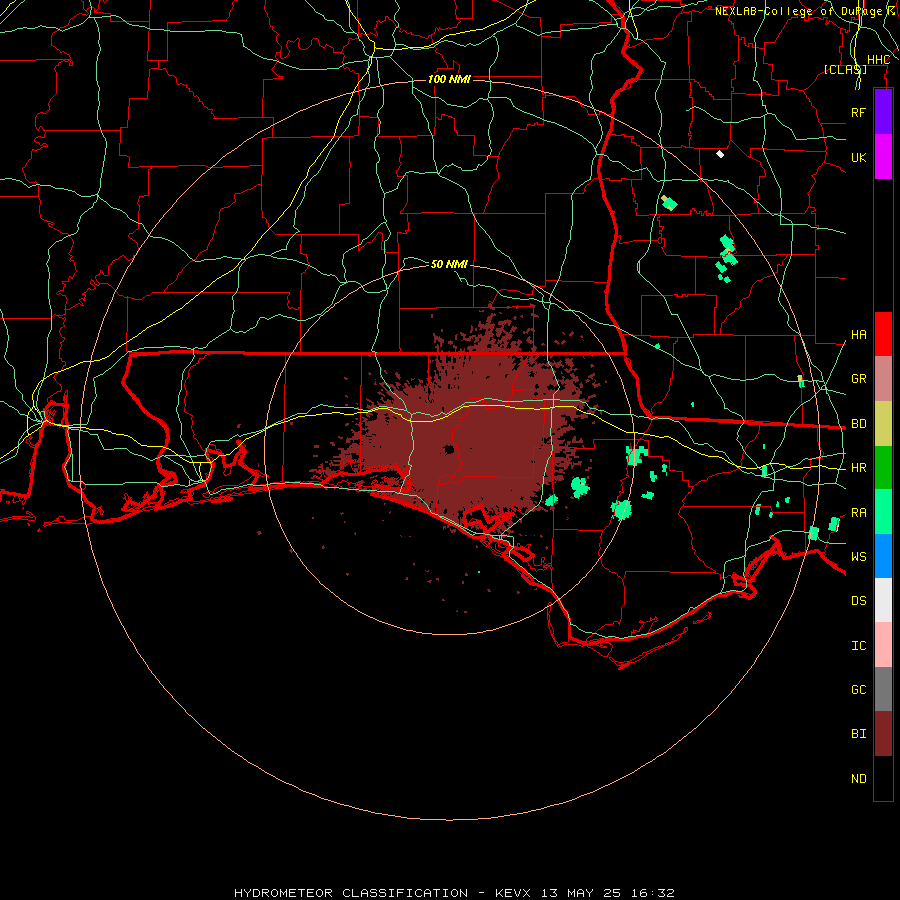Image resolution: width=900 pixels, height=900 pixels.
Task: Click the HA red legend swatch
Action: [x=883, y=334]
